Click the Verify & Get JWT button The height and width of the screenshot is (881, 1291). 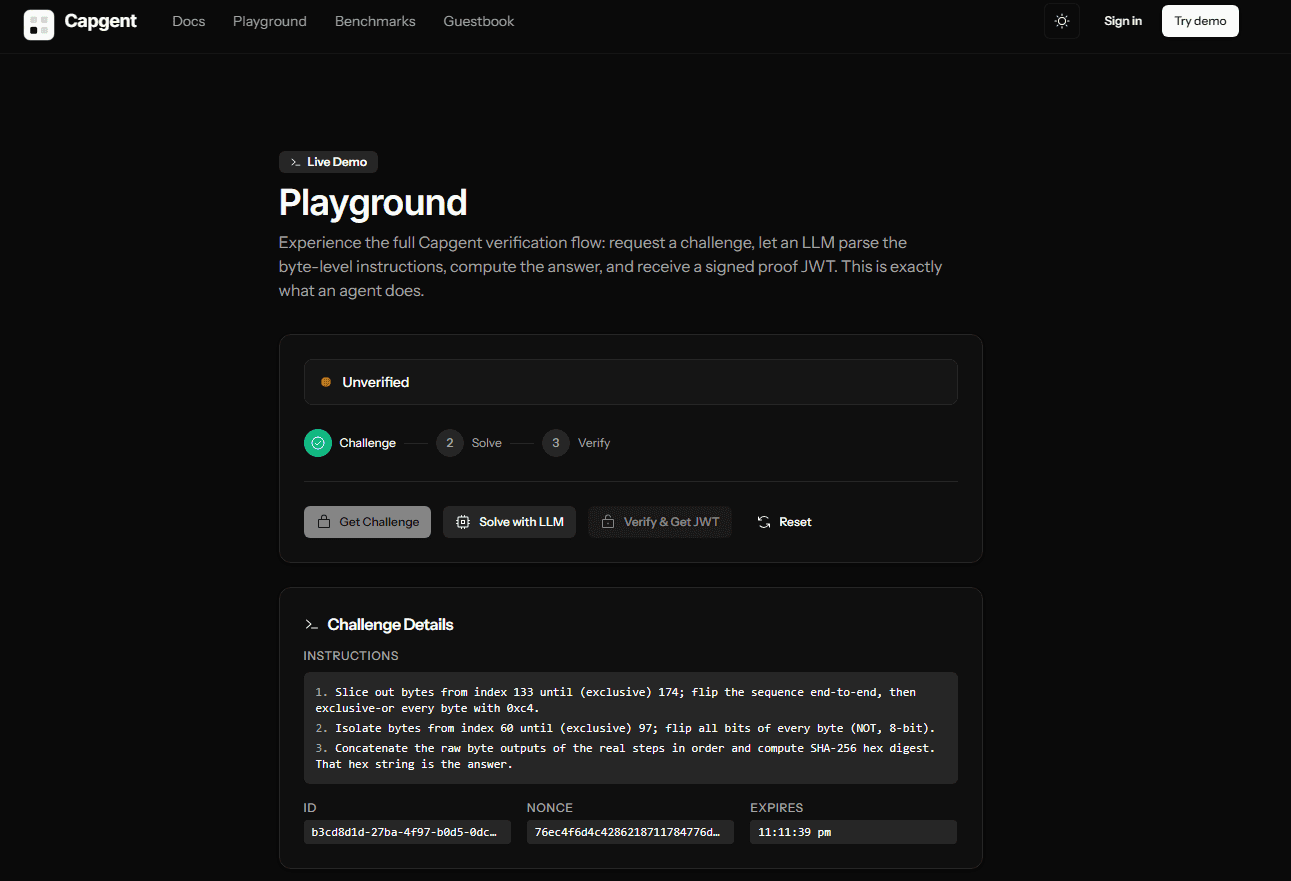(660, 522)
